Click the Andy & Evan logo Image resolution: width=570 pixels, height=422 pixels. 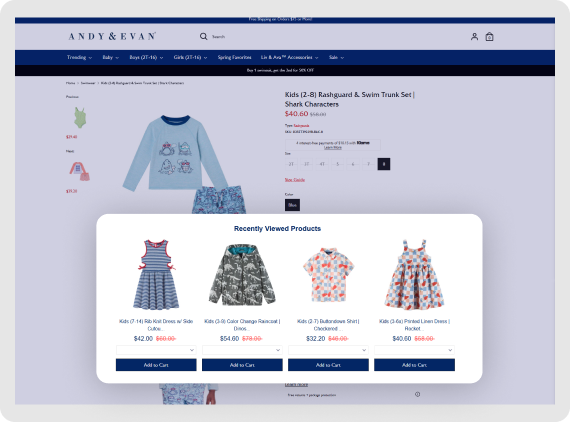(x=112, y=36)
